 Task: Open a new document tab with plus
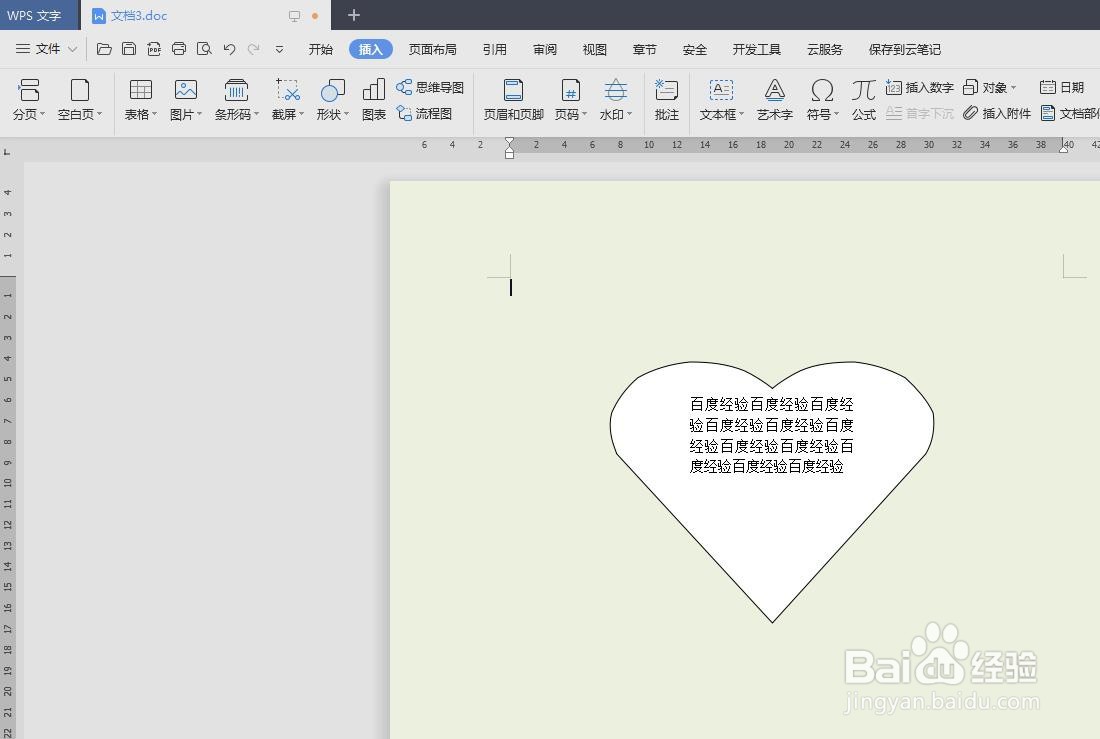pos(354,15)
